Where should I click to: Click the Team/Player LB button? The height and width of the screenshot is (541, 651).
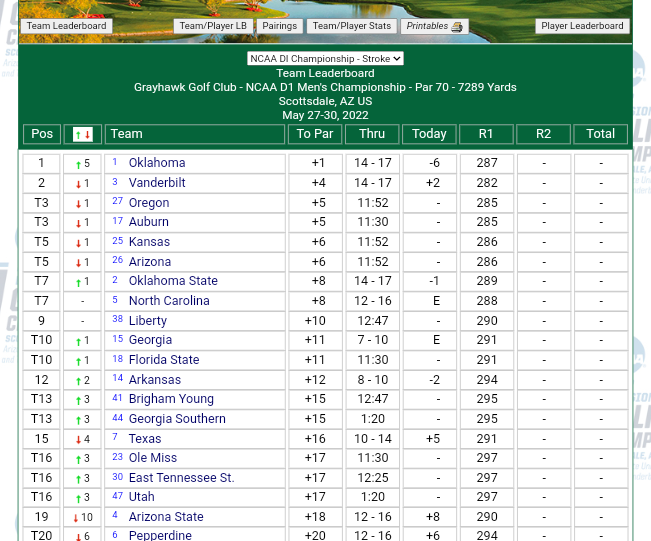pyautogui.click(x=213, y=26)
